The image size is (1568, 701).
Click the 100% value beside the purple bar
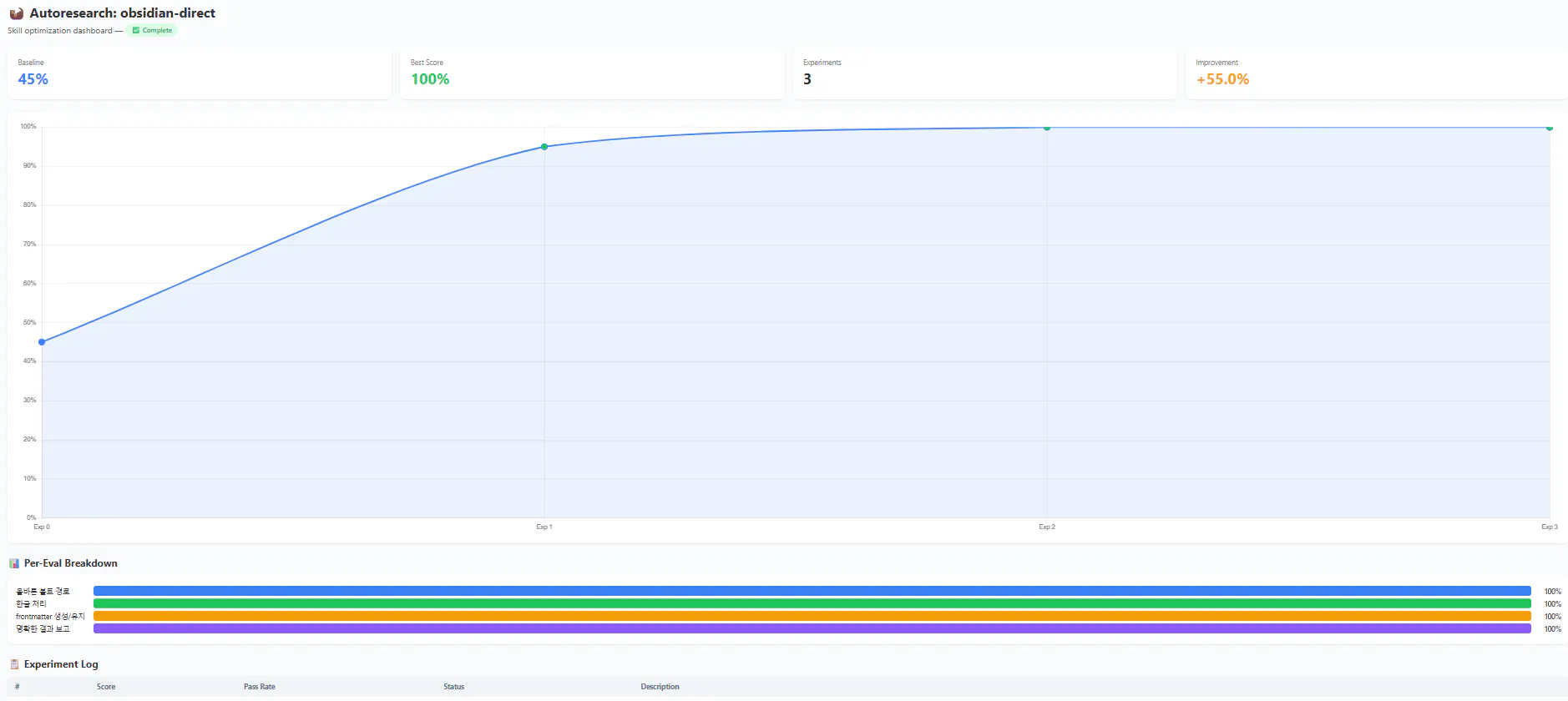1553,629
